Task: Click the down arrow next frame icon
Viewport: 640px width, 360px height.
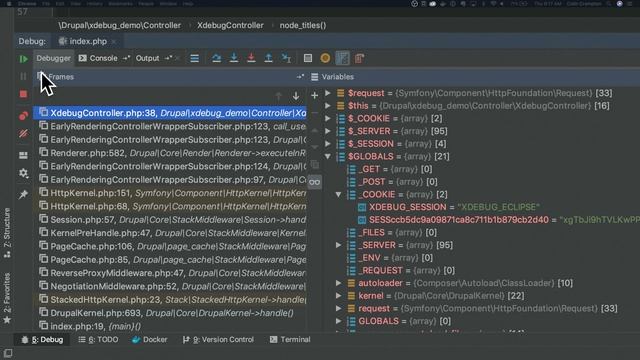Action: (296, 96)
